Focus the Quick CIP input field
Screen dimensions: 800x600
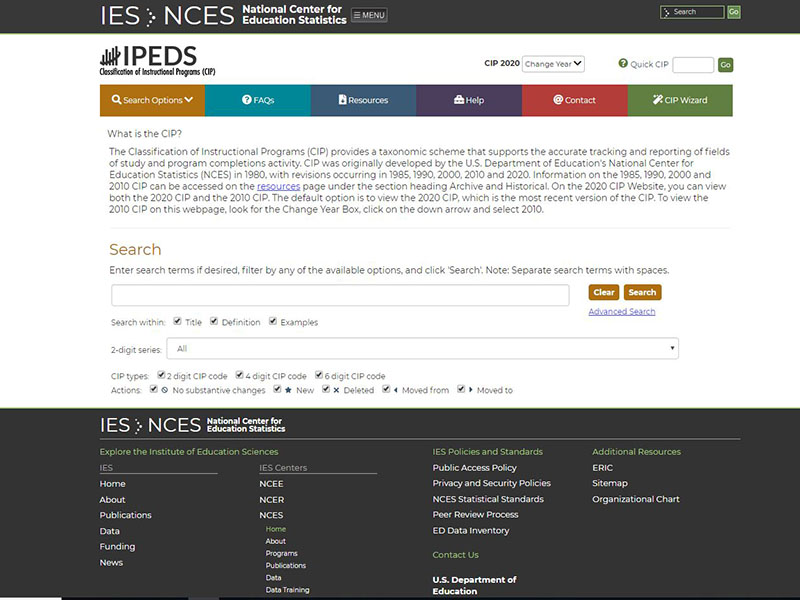click(693, 65)
